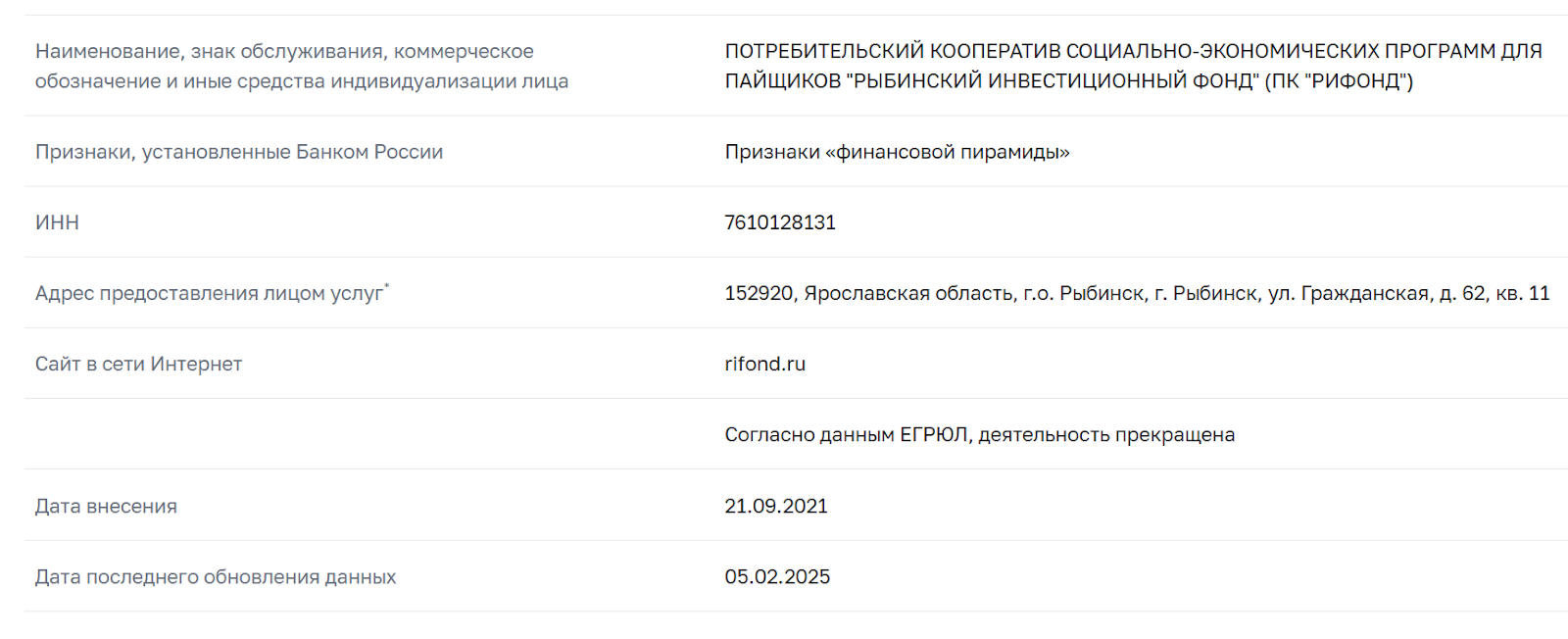The image size is (1568, 639).
Task: Click the INN number 7610128131
Action: [x=780, y=222]
